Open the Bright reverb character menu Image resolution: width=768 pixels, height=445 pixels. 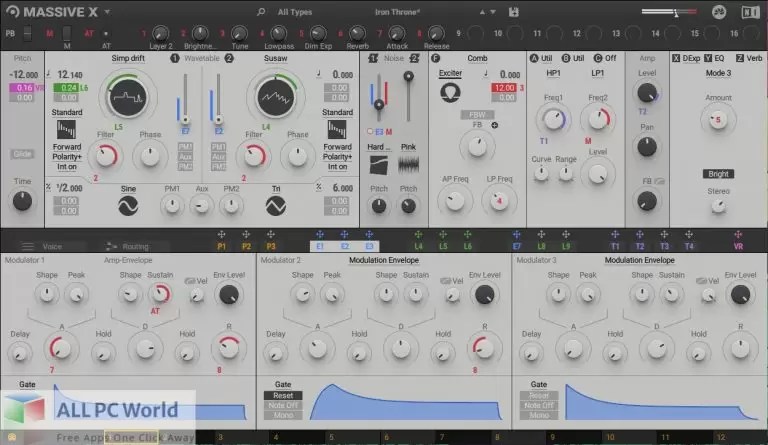tap(718, 174)
